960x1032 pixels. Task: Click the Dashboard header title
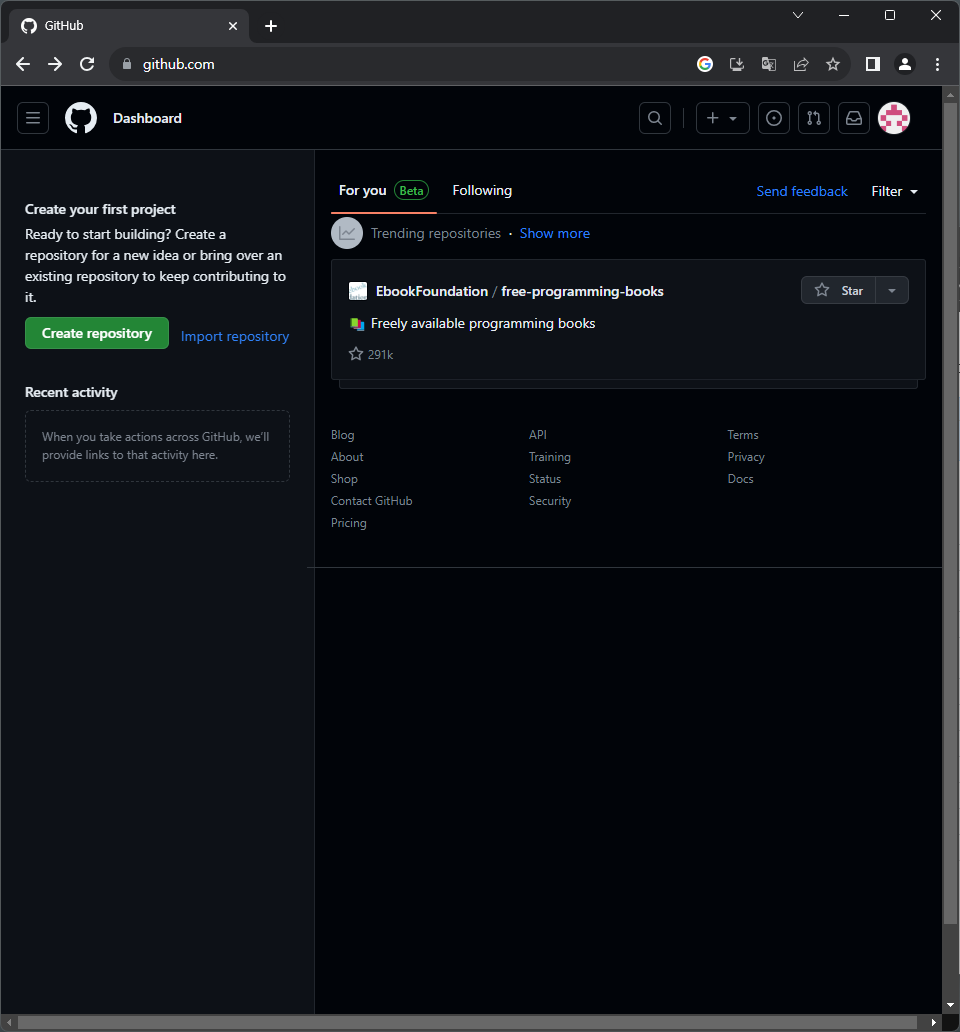click(147, 118)
